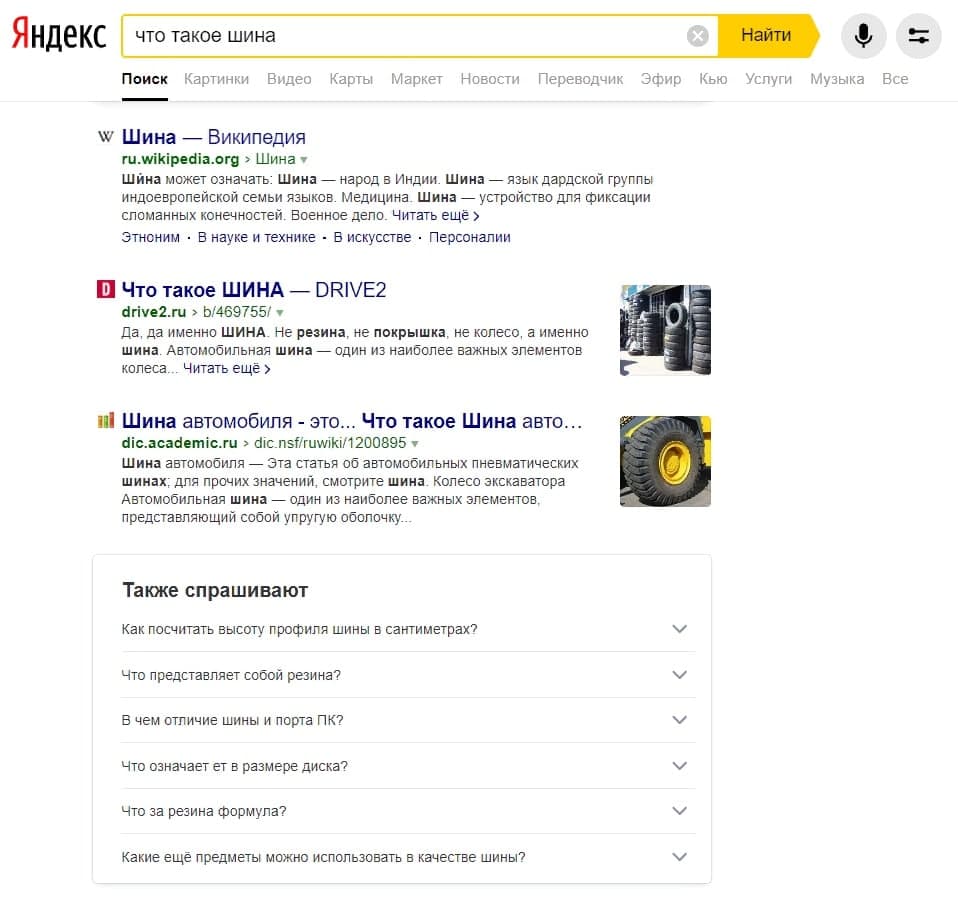Click the 'dic.nsf/ruwiki/1200895' path link
958x900 pixels.
click(x=330, y=443)
